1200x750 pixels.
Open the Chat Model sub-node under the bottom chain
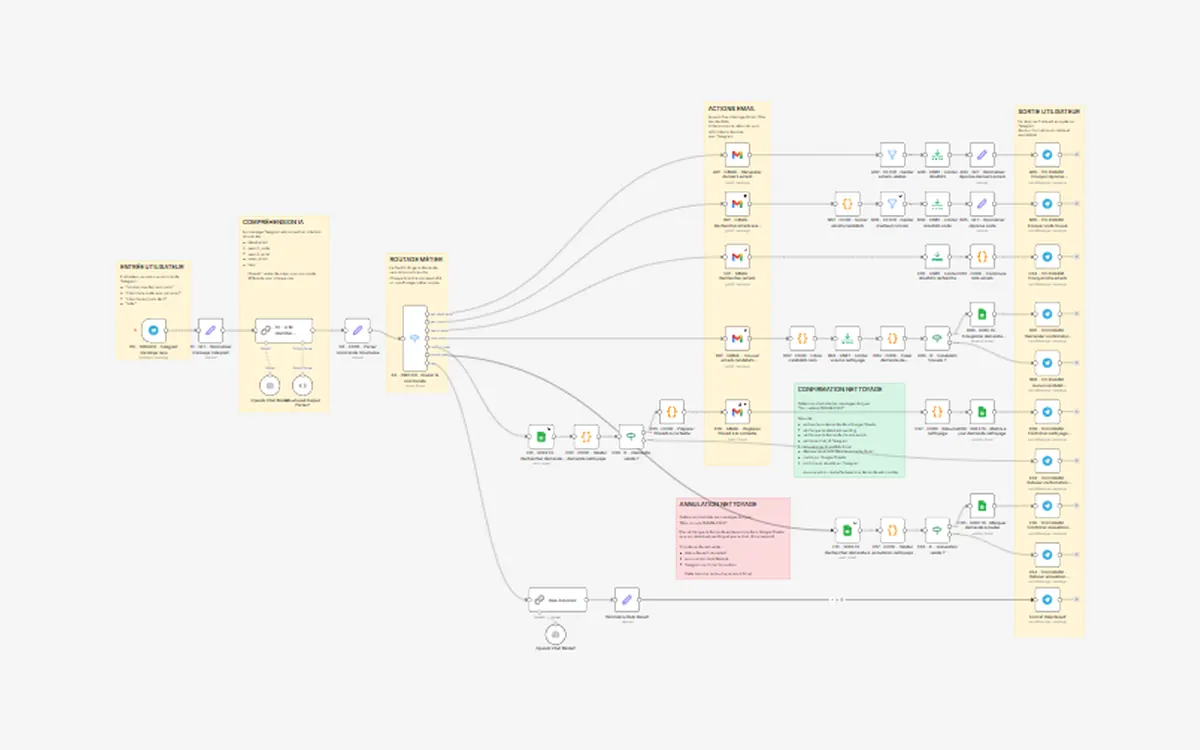point(553,634)
